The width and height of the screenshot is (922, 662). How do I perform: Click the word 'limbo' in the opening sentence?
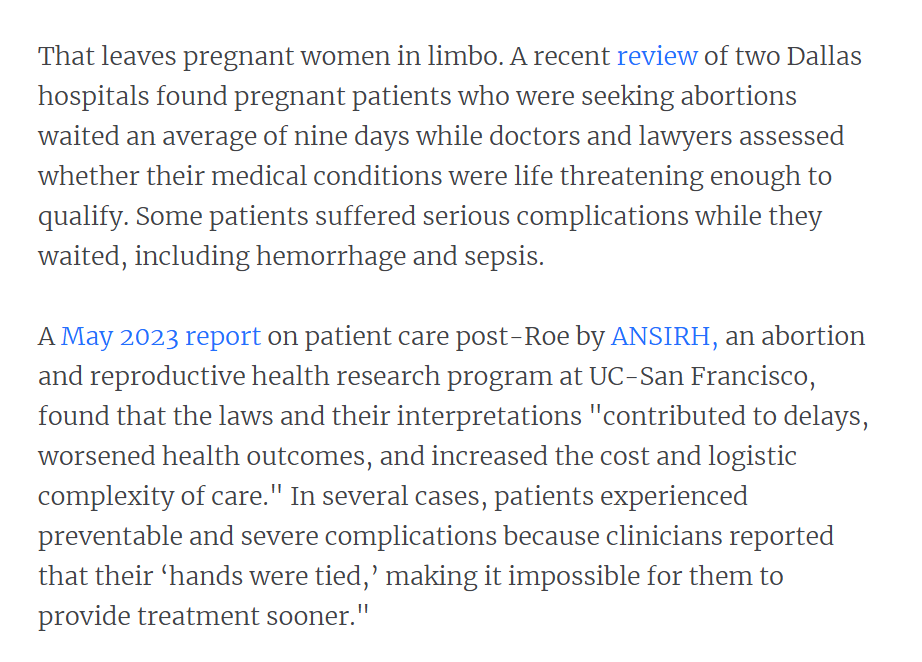coord(463,56)
